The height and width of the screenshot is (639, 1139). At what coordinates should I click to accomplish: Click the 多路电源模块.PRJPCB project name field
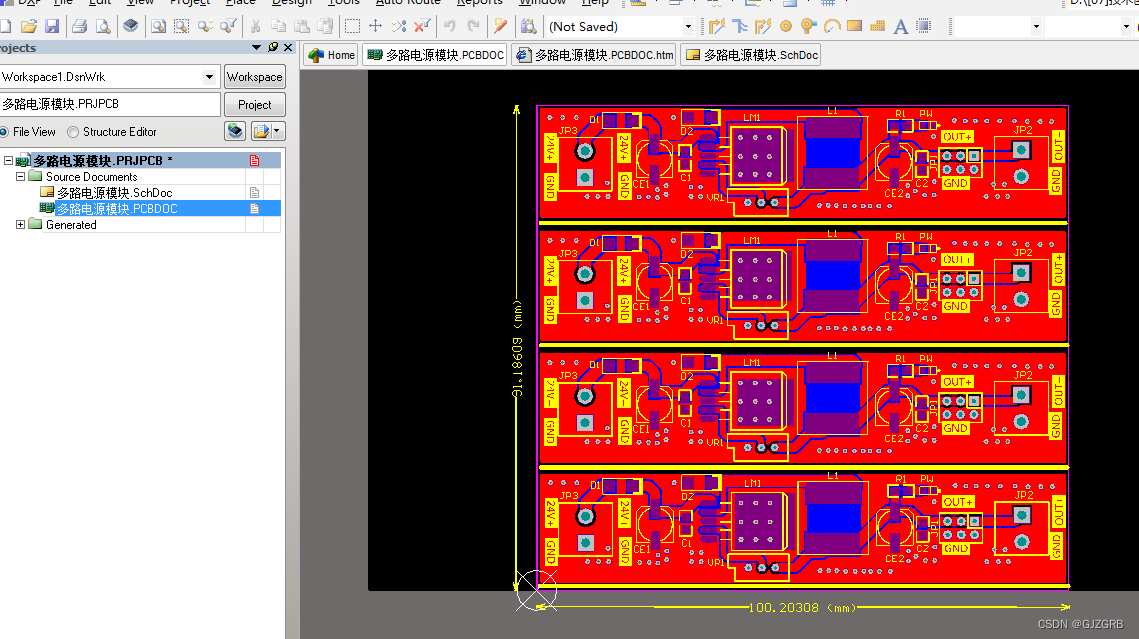click(110, 105)
